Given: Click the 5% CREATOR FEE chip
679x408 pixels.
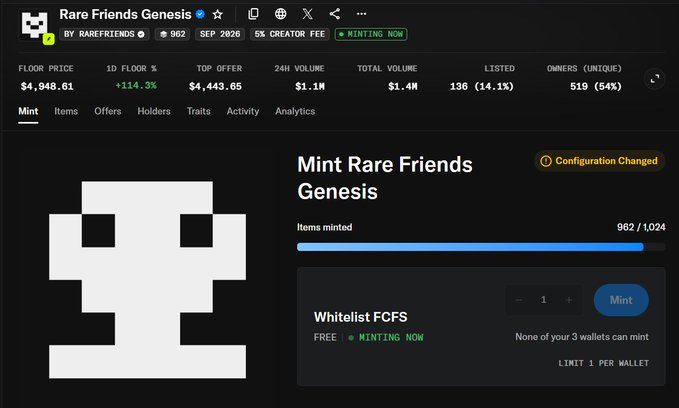Looking at the screenshot, I should 290,34.
